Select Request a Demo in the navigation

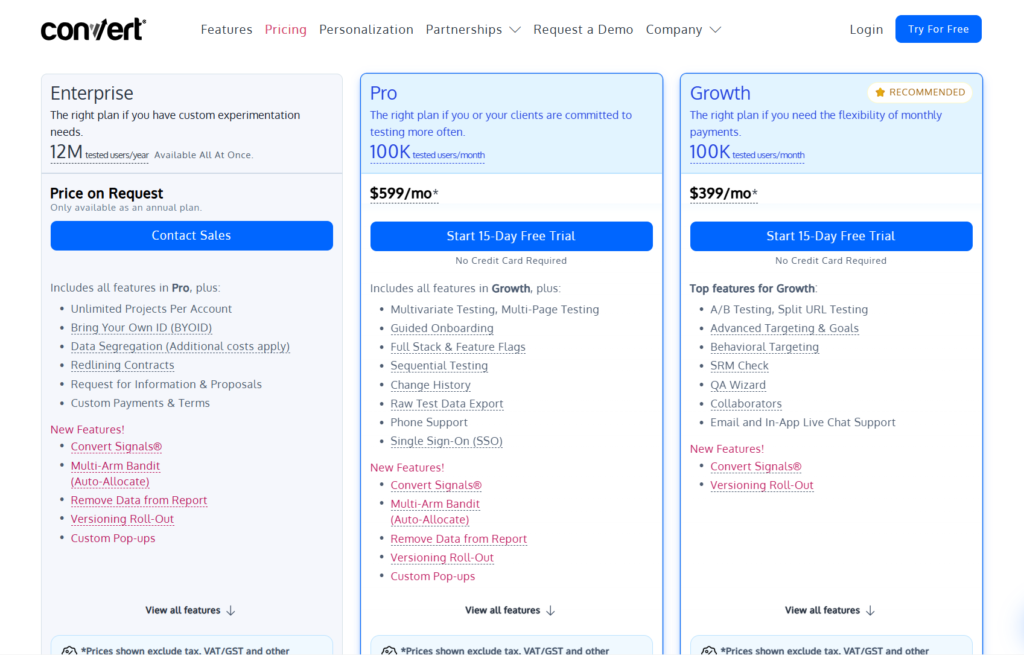click(x=583, y=29)
